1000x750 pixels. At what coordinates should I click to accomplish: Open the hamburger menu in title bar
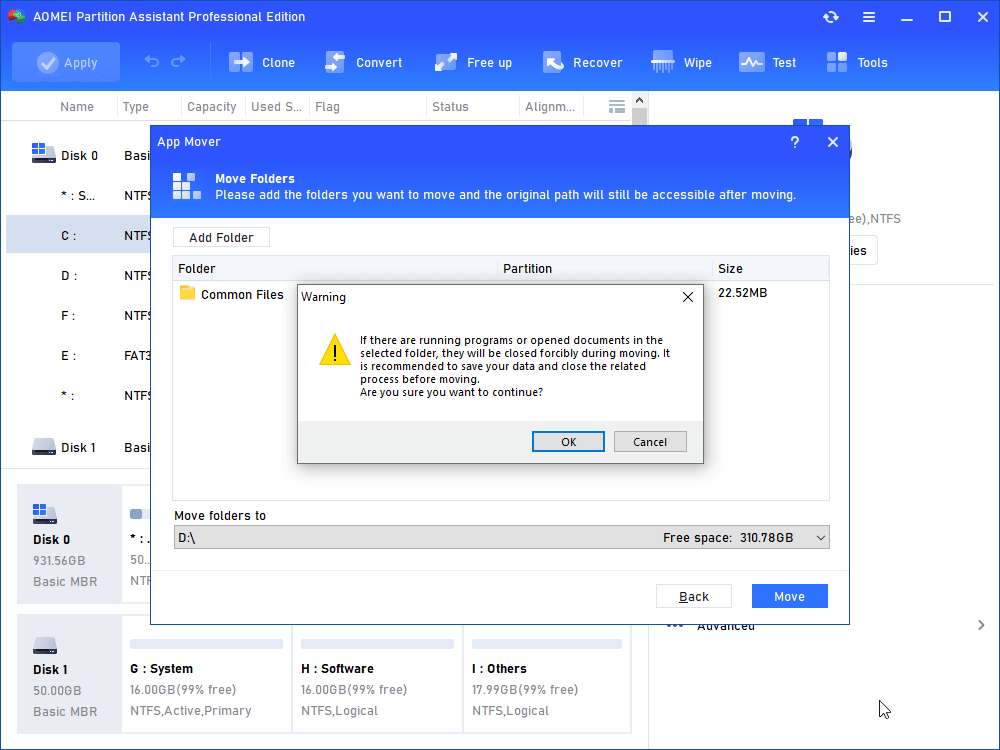pyautogui.click(x=869, y=17)
